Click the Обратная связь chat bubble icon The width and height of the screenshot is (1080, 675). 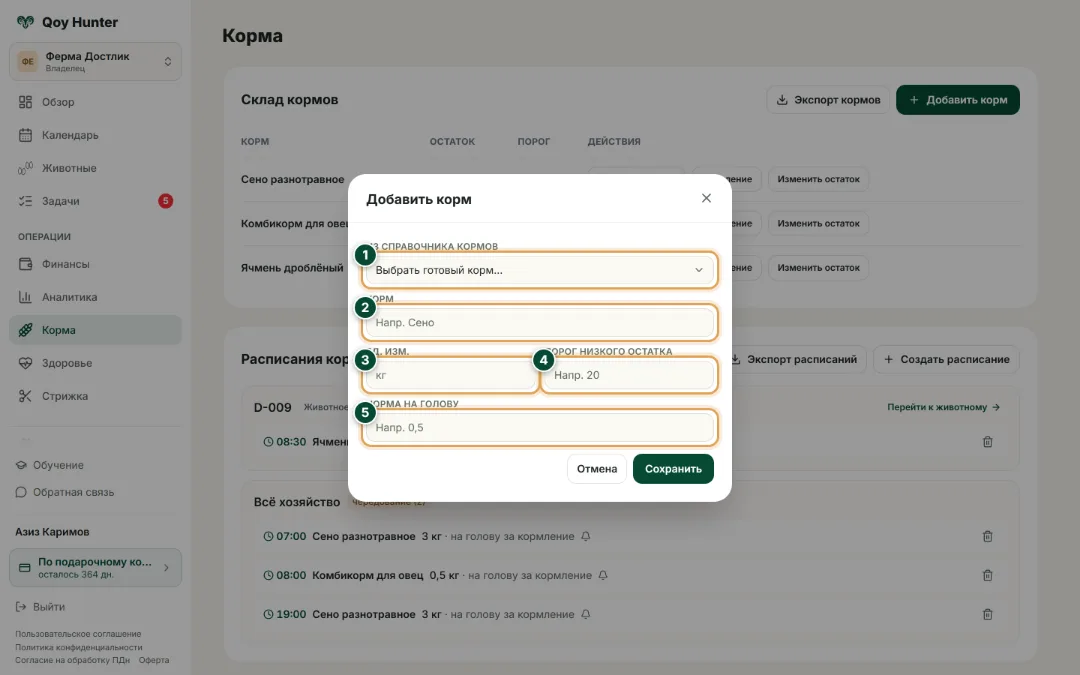21,492
